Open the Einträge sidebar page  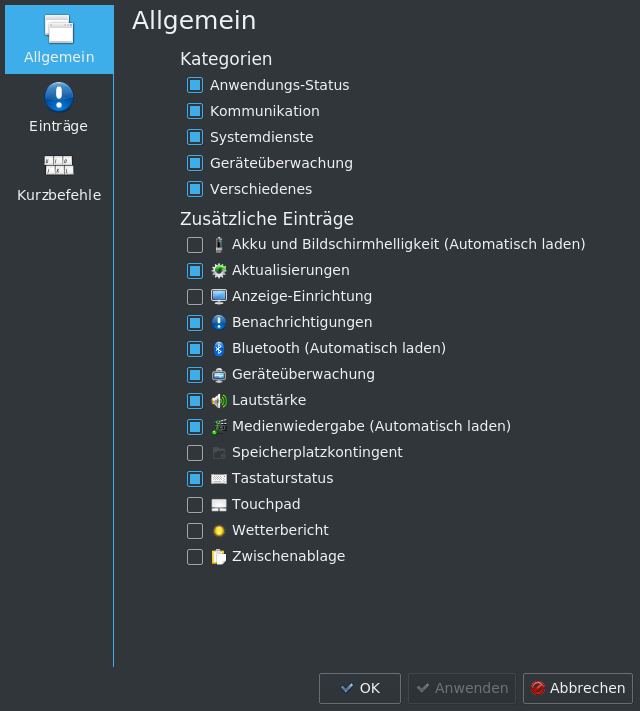point(59,108)
